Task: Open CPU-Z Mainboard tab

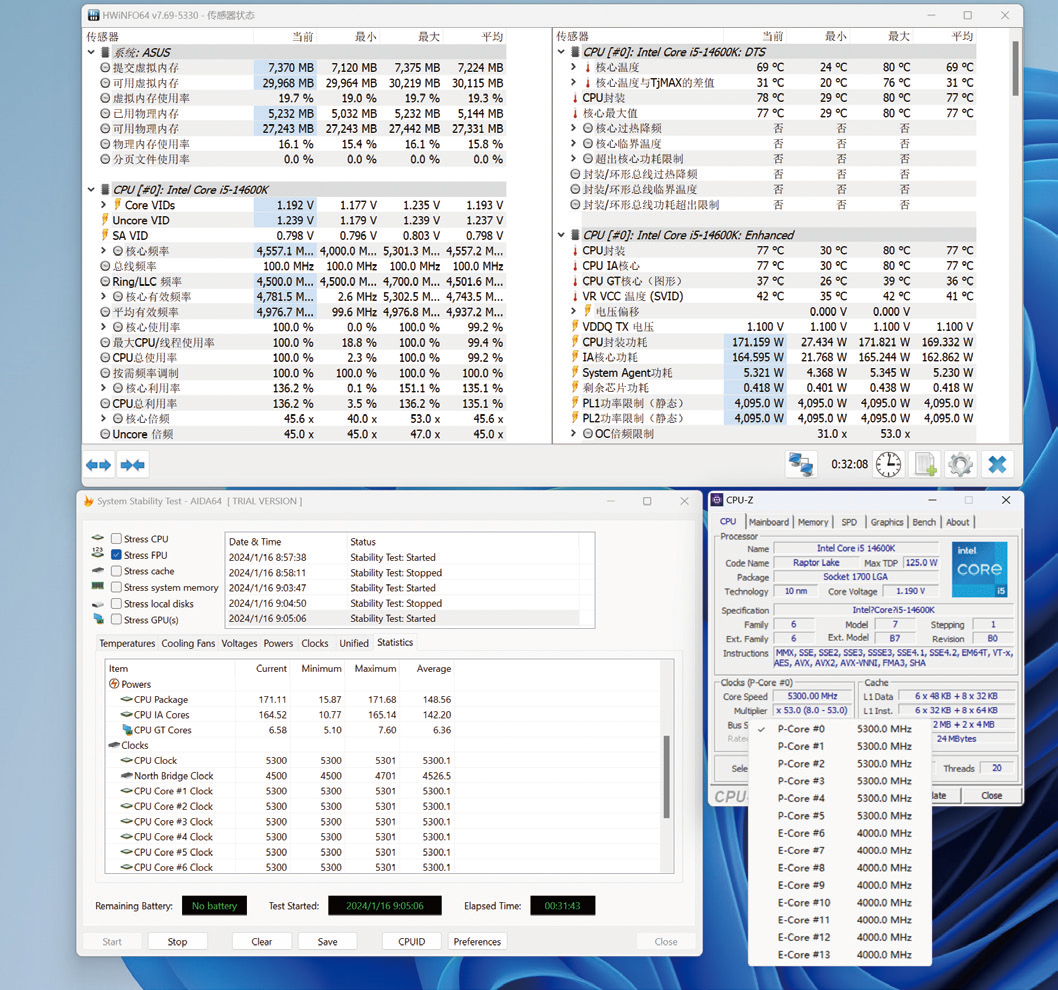Action: [x=769, y=522]
